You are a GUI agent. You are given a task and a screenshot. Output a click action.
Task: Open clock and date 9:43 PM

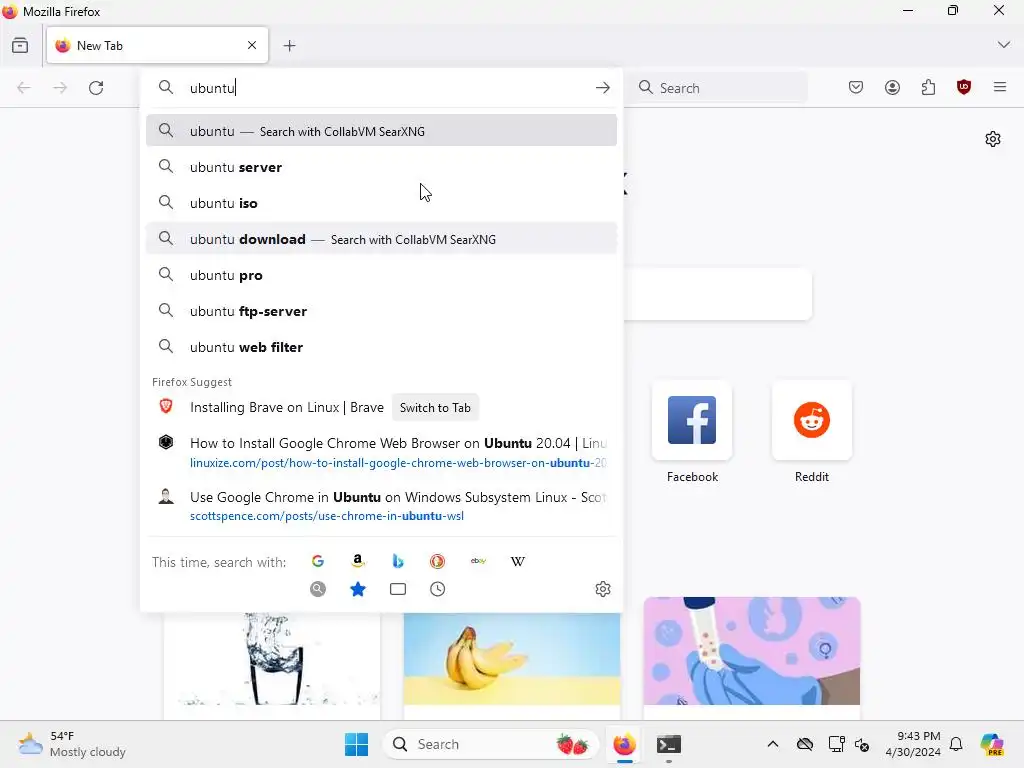pyautogui.click(x=913, y=744)
